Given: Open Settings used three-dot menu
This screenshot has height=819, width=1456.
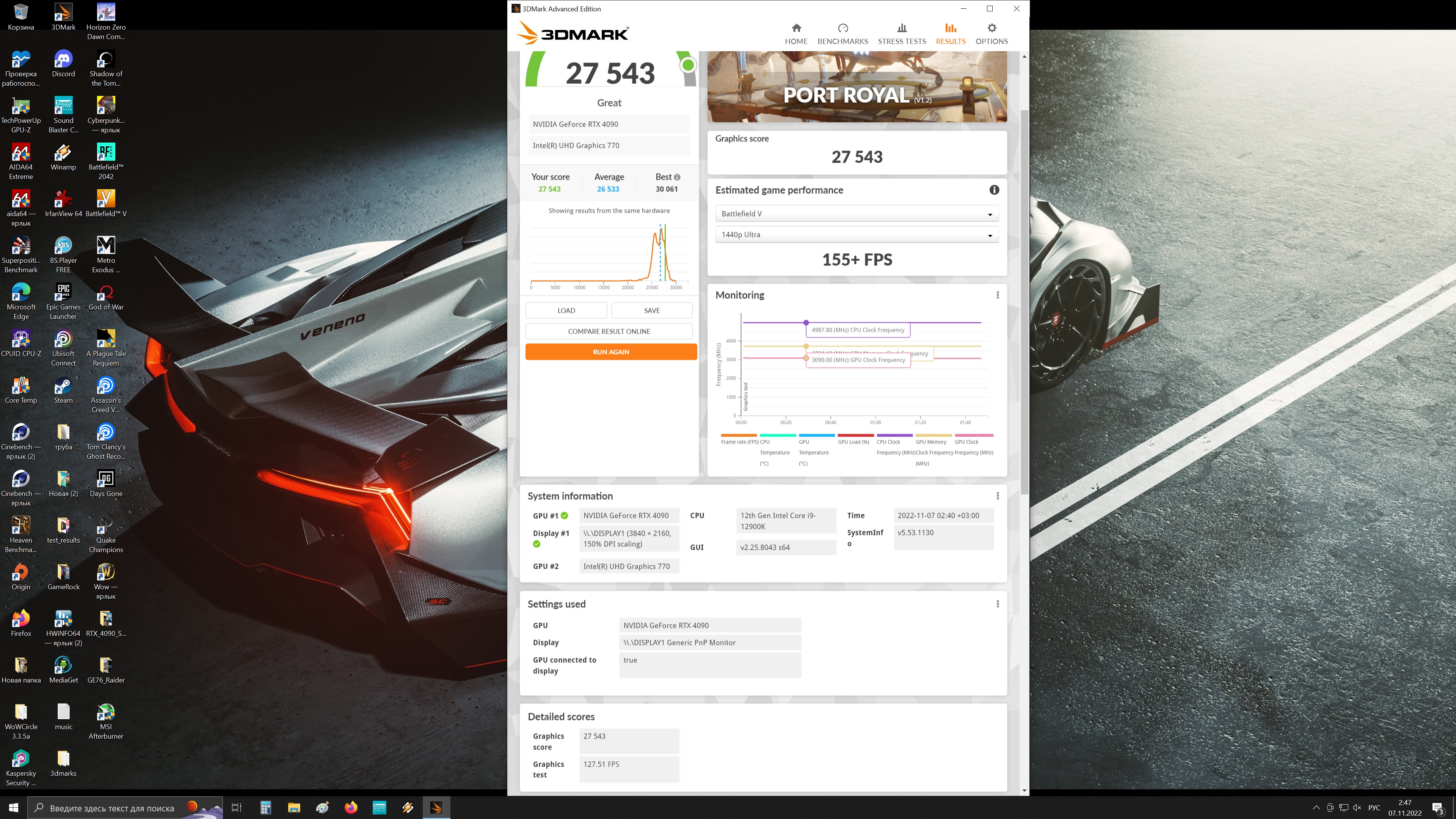Looking at the screenshot, I should pos(998,604).
